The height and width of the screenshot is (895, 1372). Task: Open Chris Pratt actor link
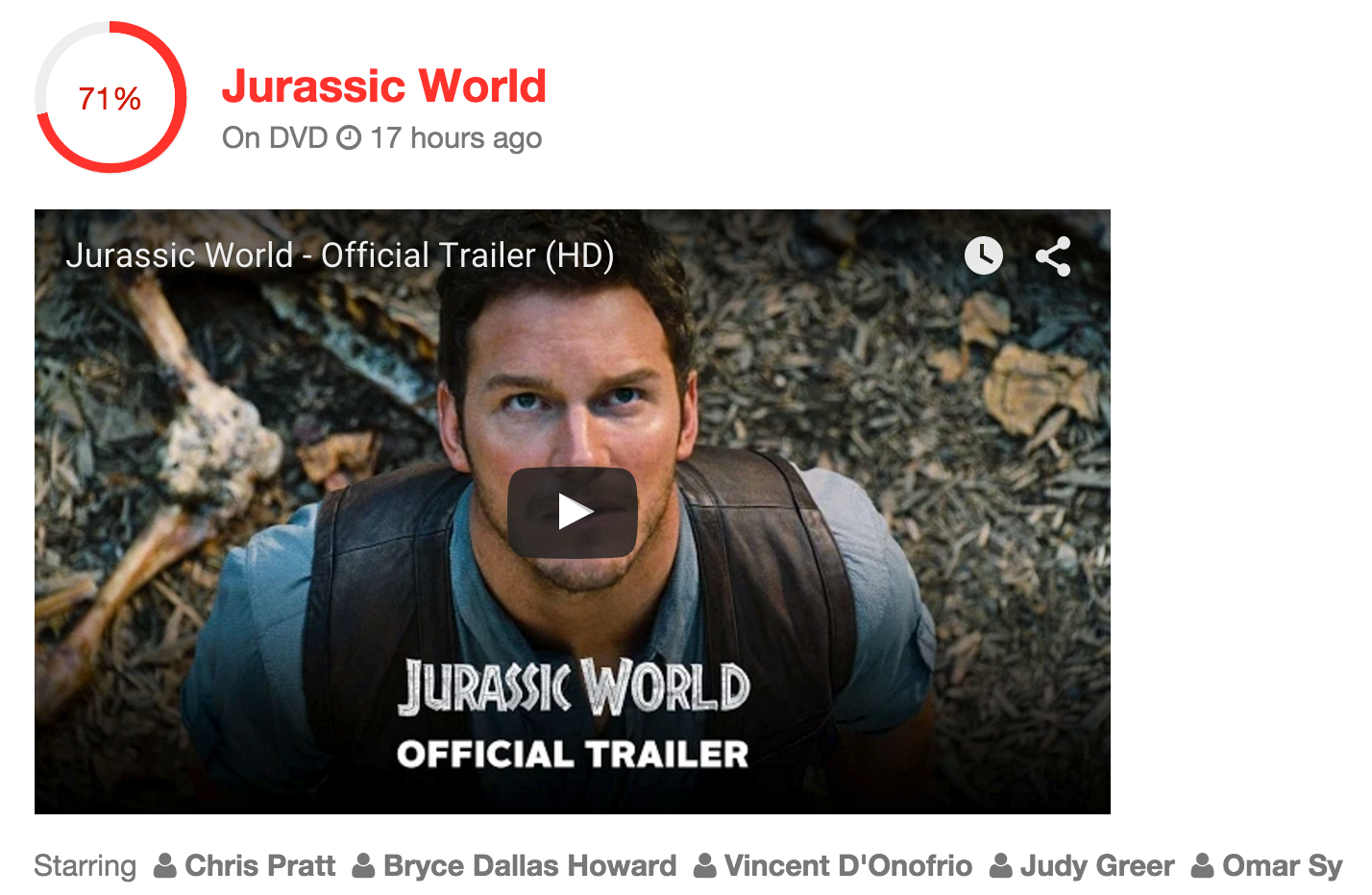point(259,865)
